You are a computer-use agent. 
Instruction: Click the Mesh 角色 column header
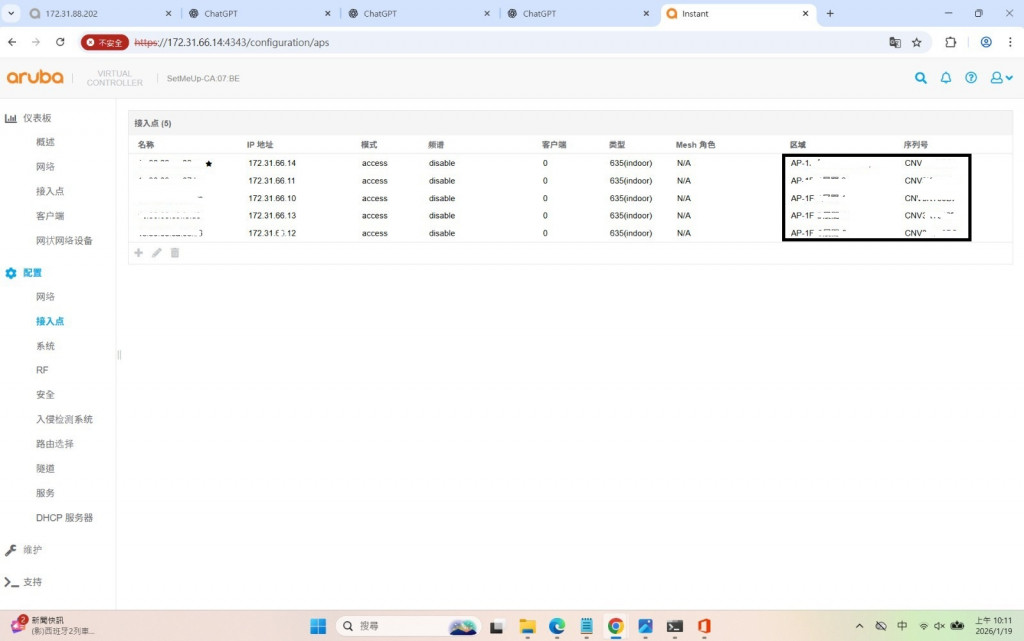[695, 145]
